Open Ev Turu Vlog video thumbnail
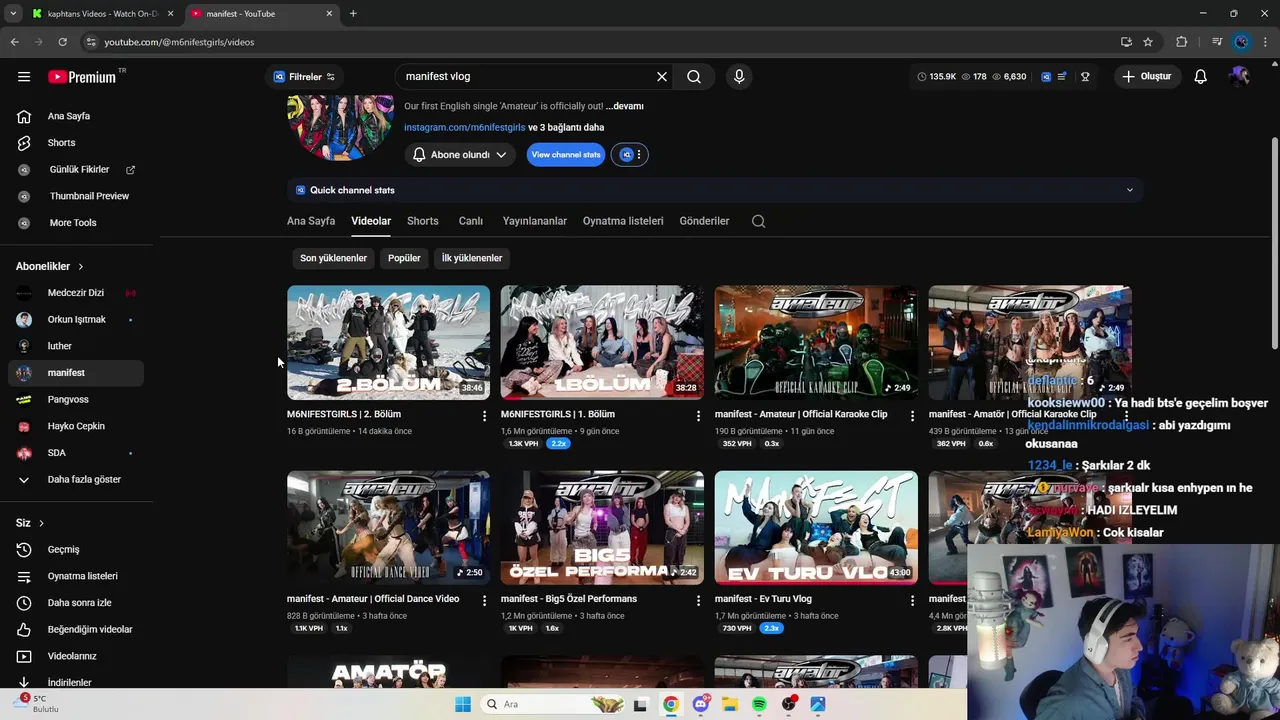Screen dimensions: 1280x720 pyautogui.click(x=816, y=527)
